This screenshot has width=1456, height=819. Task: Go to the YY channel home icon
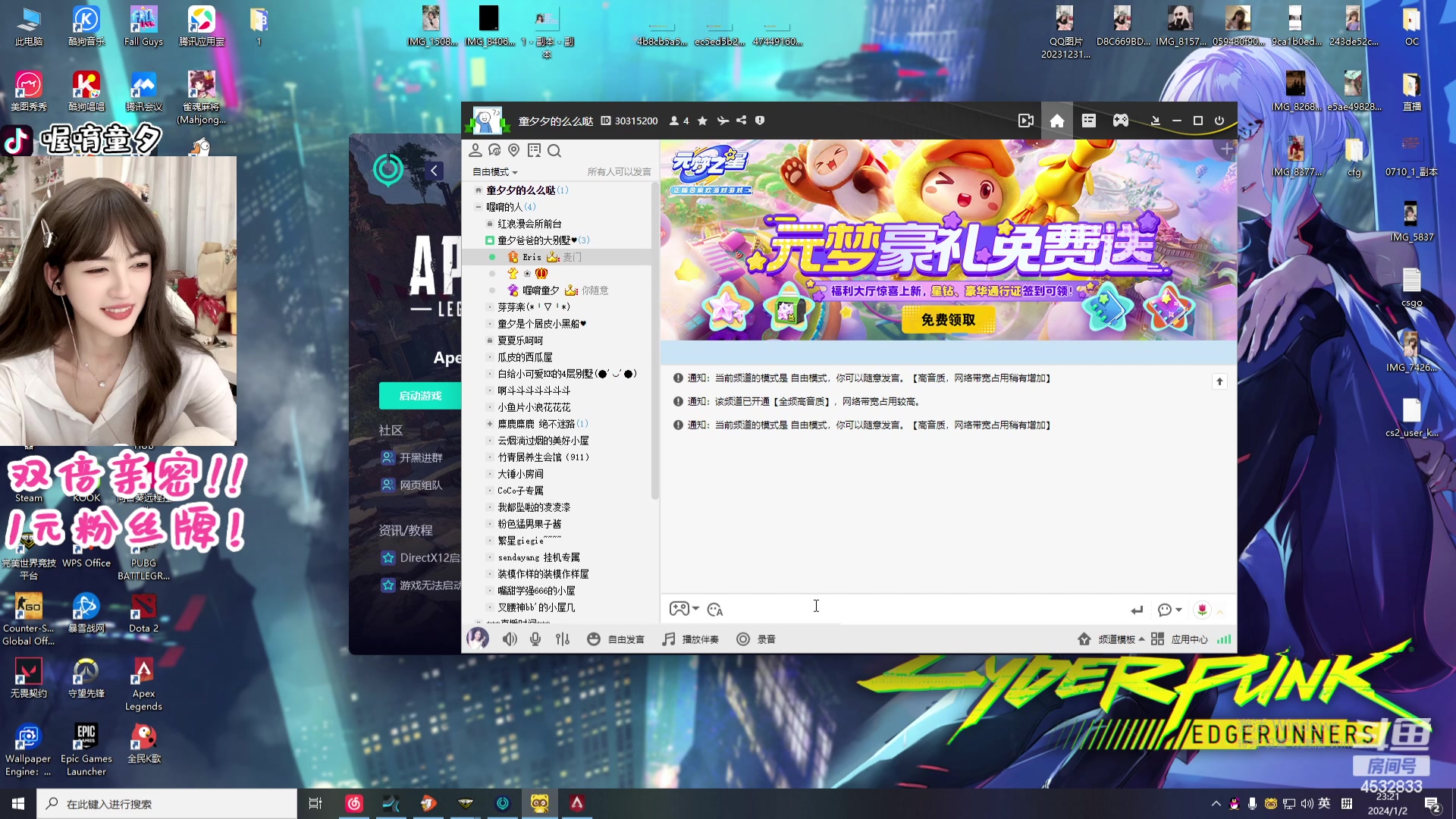[1057, 121]
